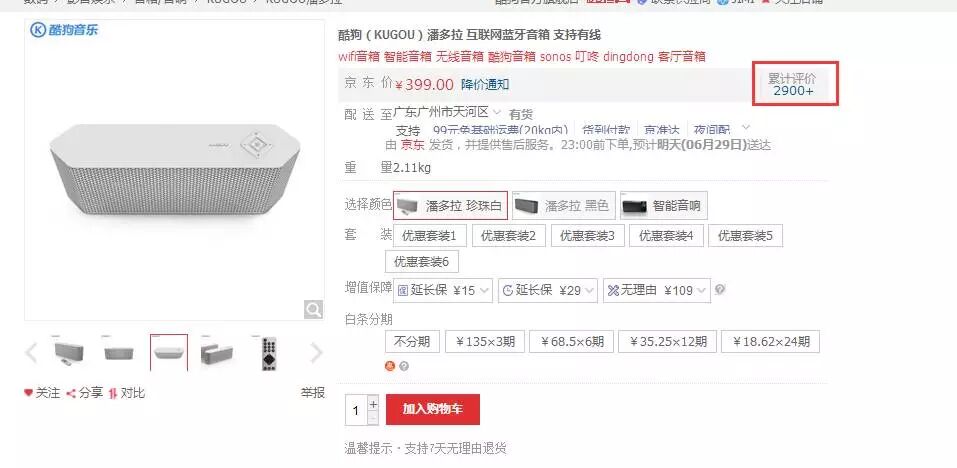Click the magnifier zoom icon on product image
957x468 pixels.
click(313, 309)
